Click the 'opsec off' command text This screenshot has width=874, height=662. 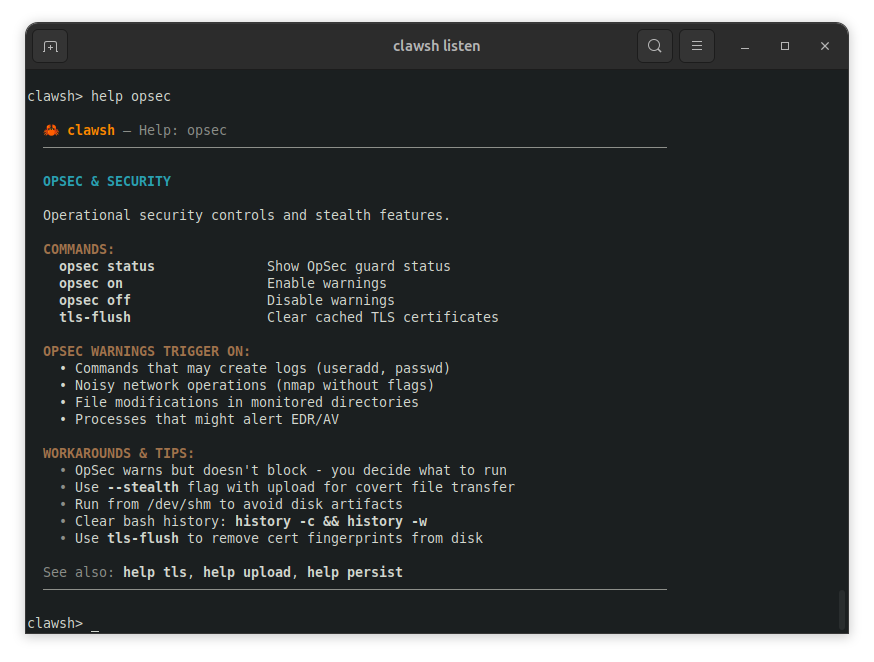point(95,301)
